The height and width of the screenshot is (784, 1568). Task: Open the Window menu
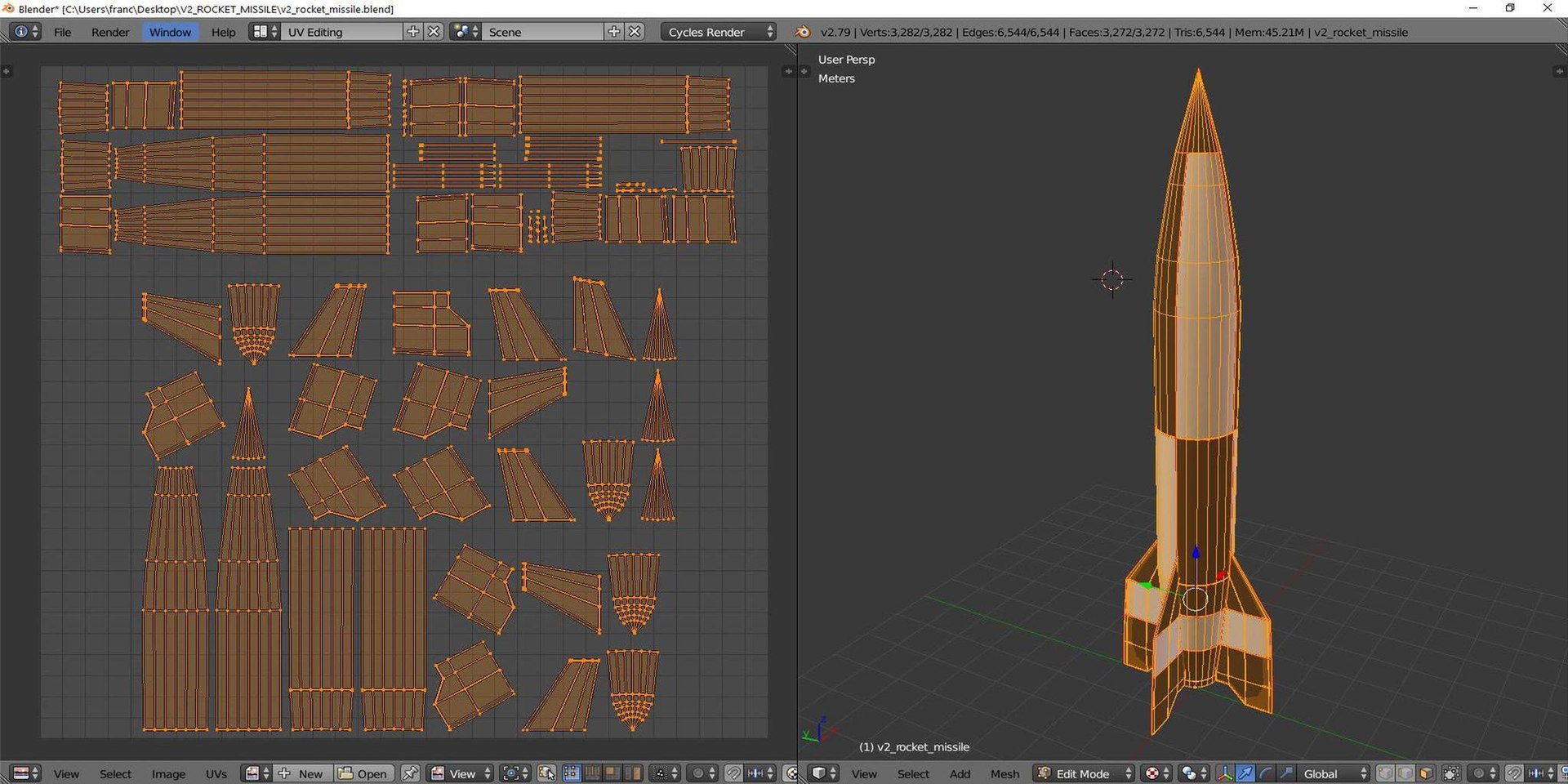pyautogui.click(x=170, y=32)
